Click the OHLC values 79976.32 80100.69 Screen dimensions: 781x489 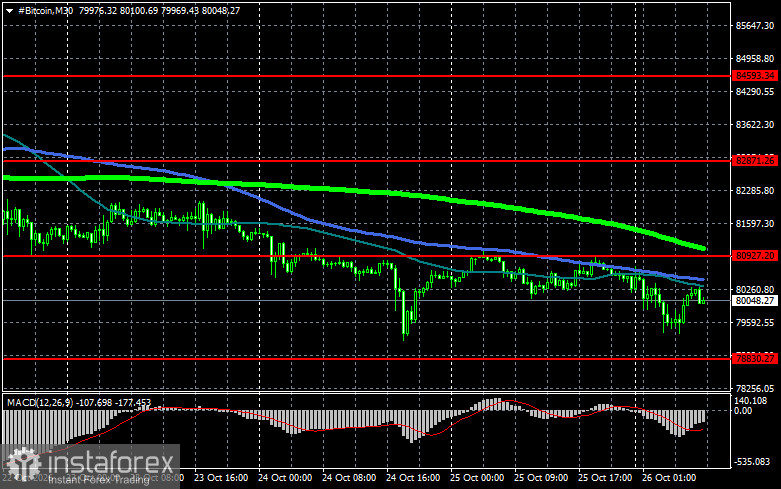119,10
